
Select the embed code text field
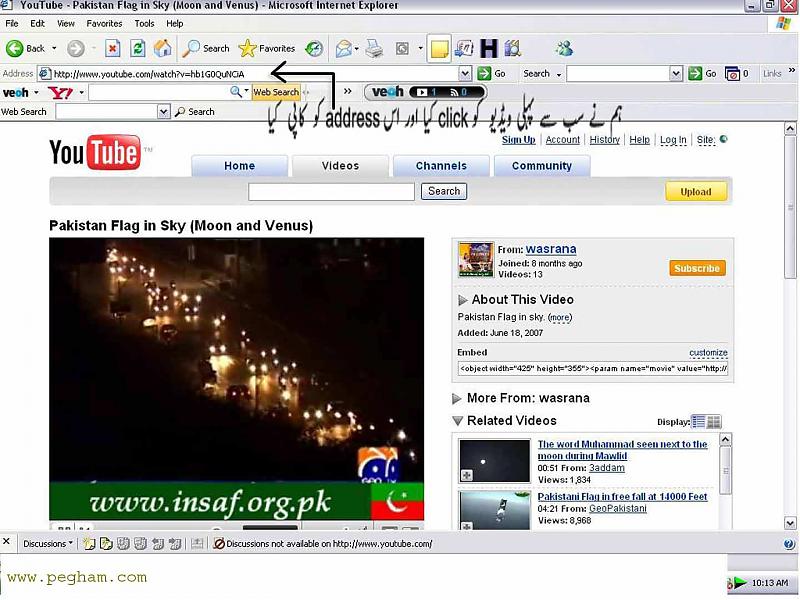pos(593,368)
